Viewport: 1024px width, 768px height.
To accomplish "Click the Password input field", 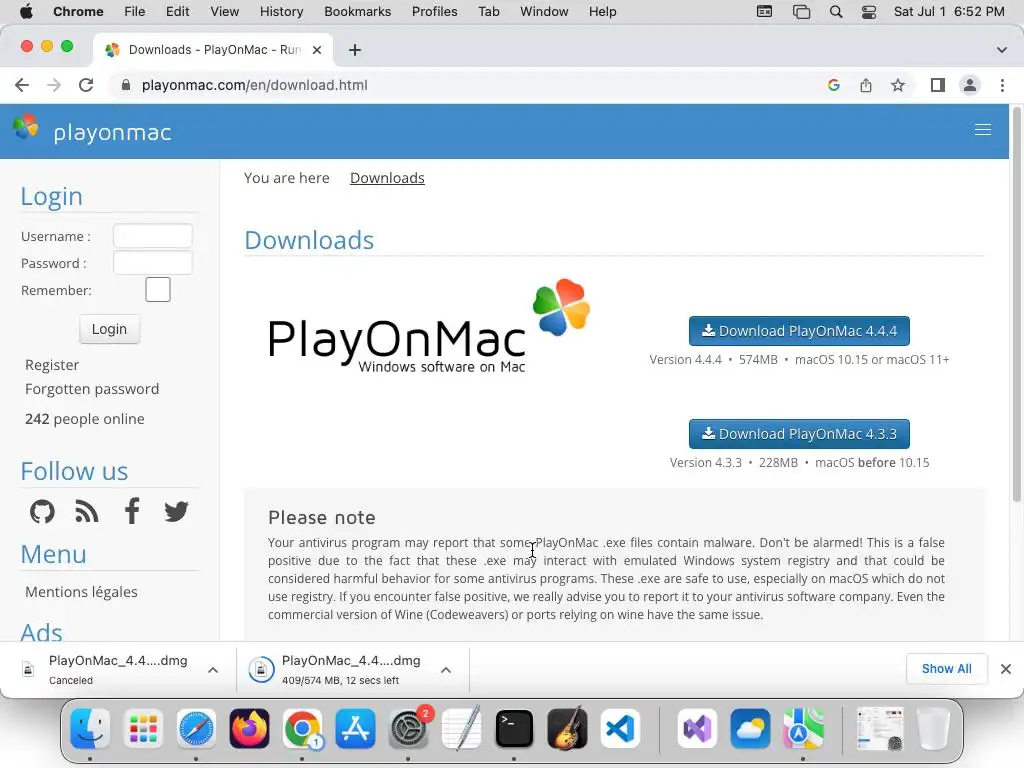I will [153, 263].
